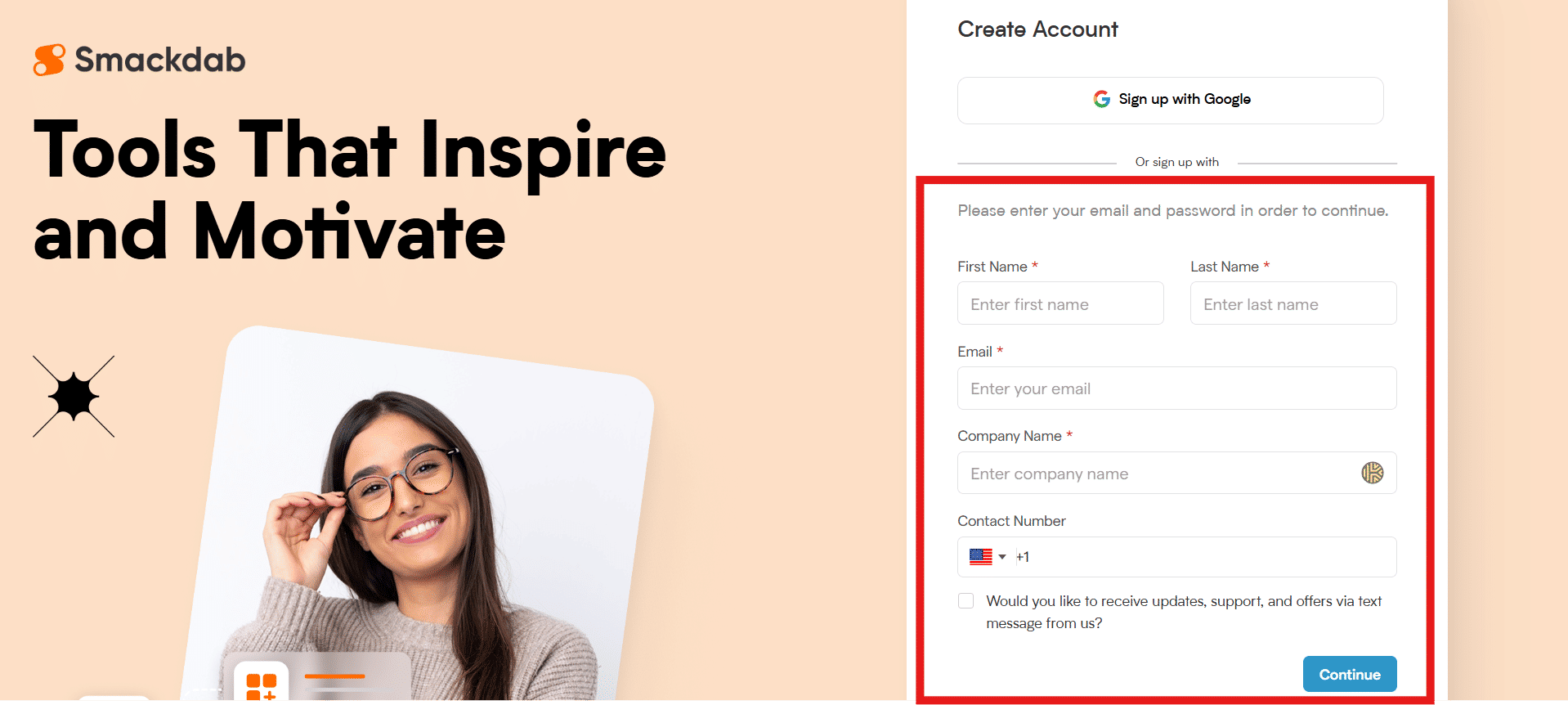Viewport: 1568px width, 705px height.
Task: Click the orange grid-plus app icon tile
Action: coord(262,682)
